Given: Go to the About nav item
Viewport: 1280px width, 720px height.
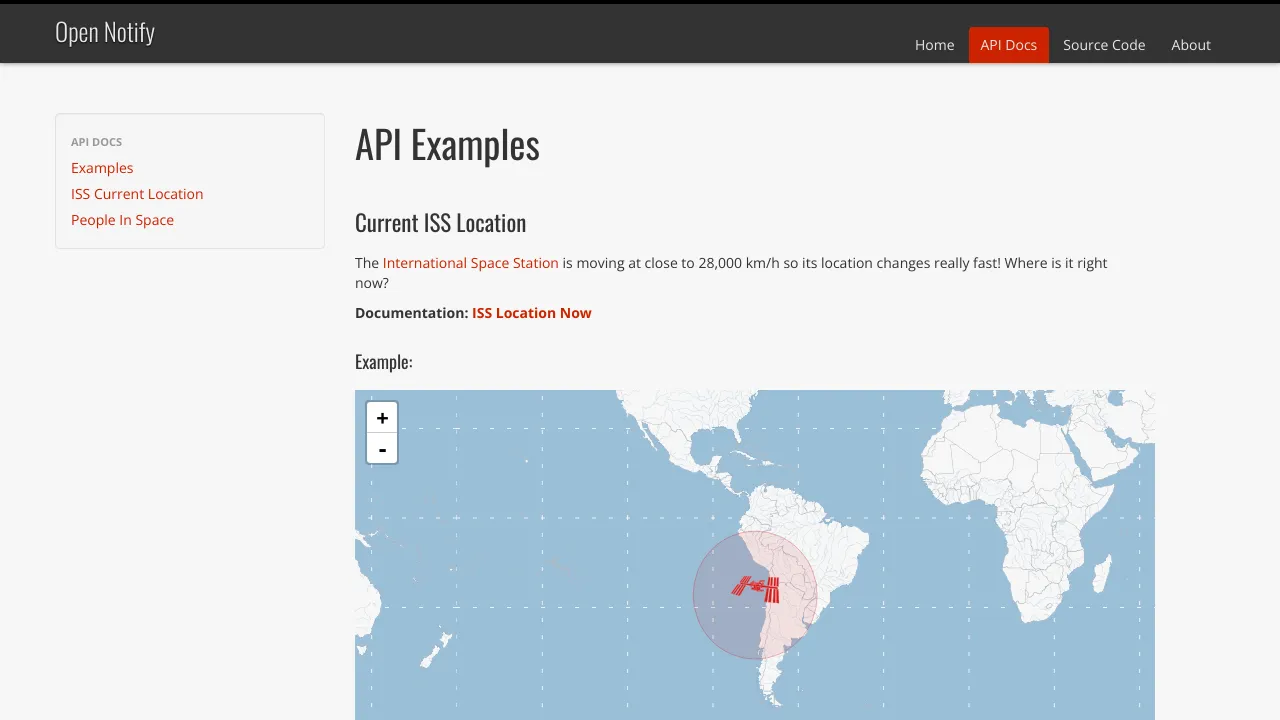Looking at the screenshot, I should pos(1191,45).
